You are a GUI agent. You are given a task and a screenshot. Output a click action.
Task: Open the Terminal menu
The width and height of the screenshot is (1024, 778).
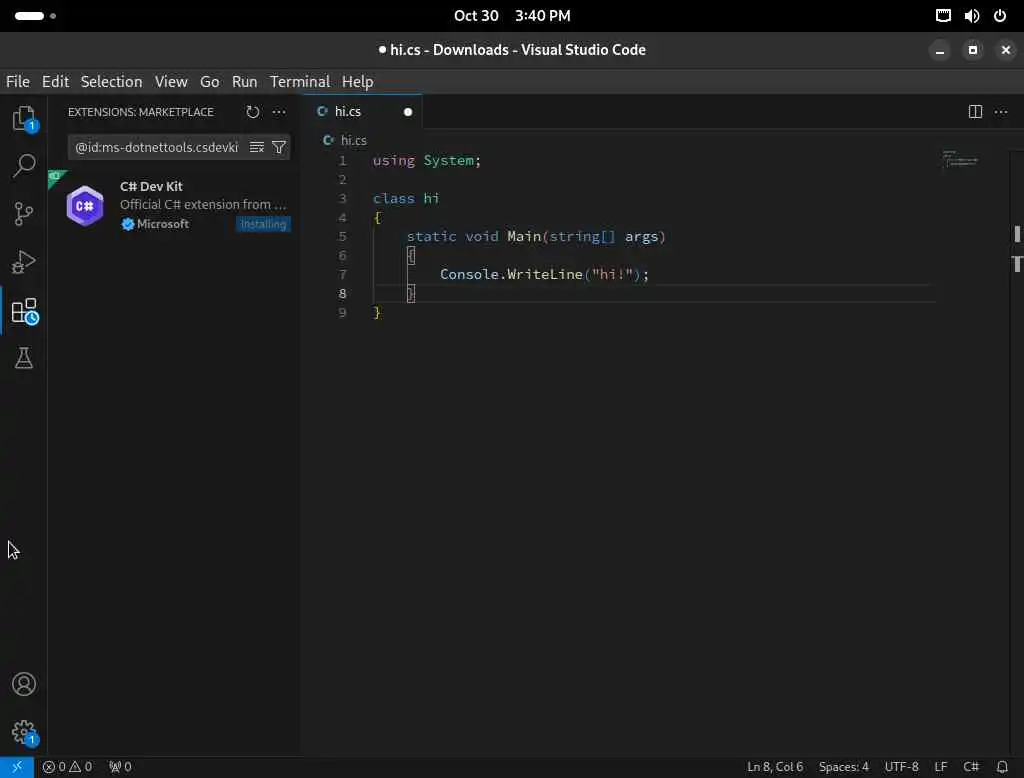click(x=300, y=82)
